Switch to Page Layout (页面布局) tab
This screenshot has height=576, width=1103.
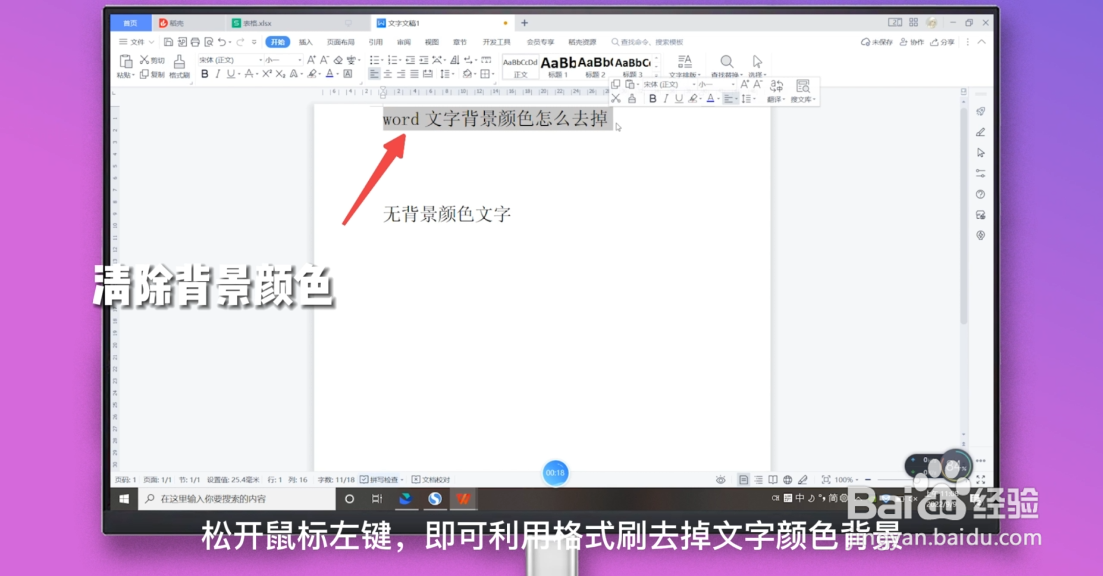click(340, 42)
